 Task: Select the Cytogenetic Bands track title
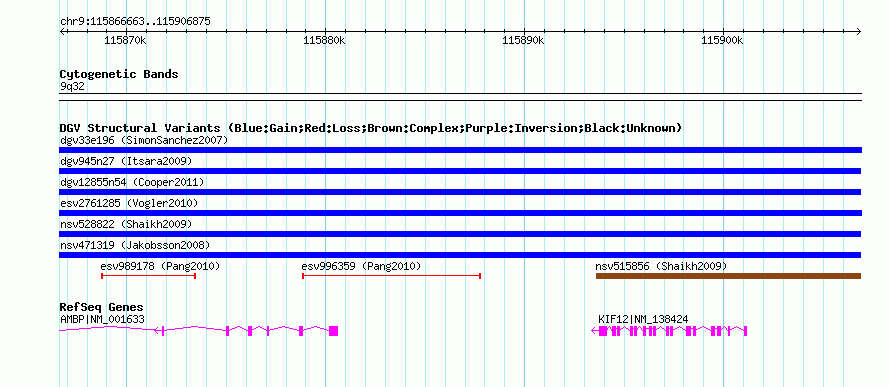[x=119, y=74]
